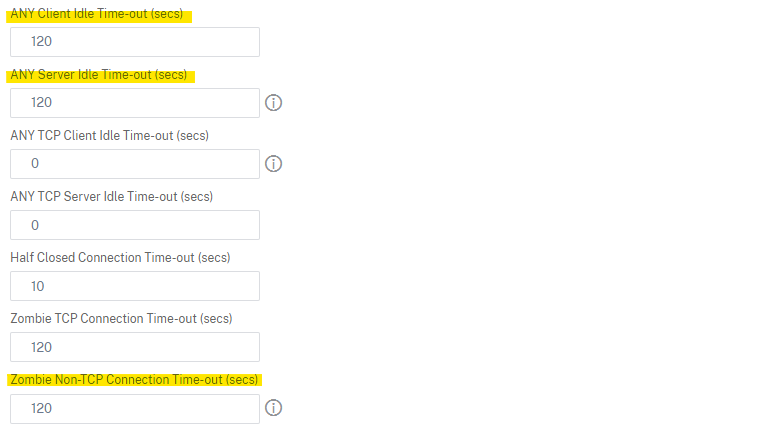Select the Zombie Non-TCP Connection Time-out input
Viewport: 770px width, 430px height.
[135, 408]
